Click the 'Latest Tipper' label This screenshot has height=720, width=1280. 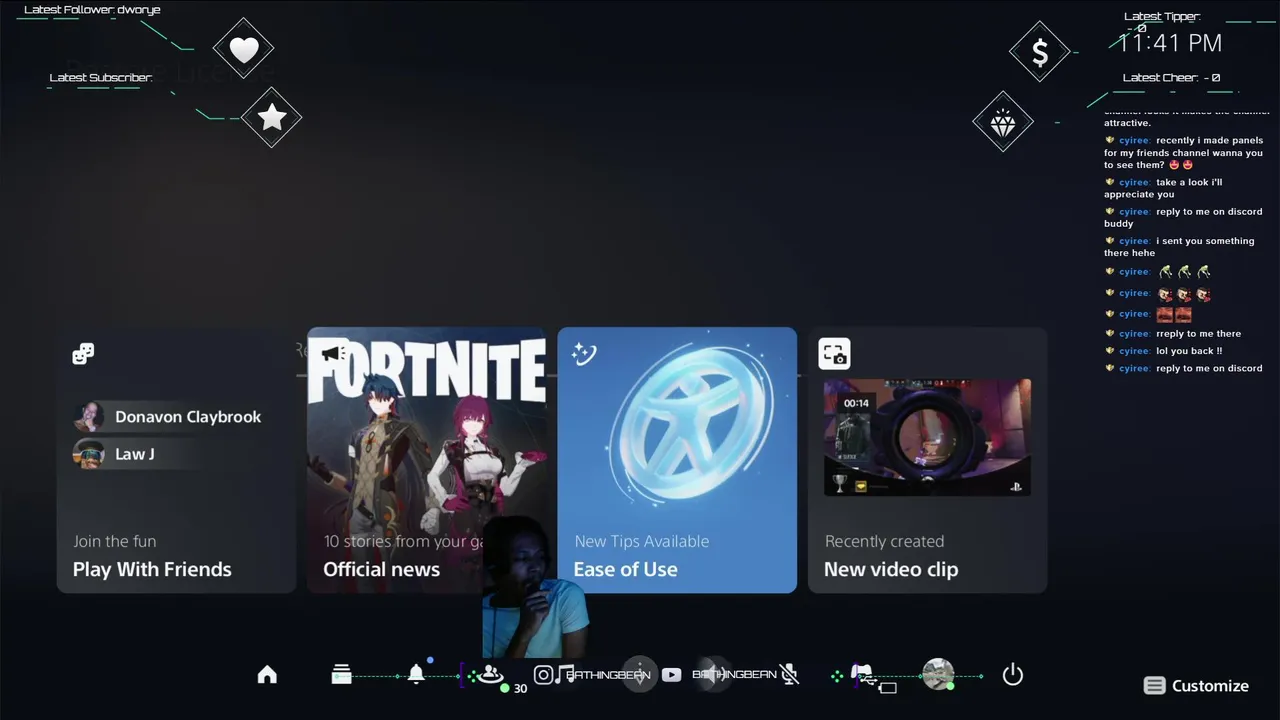point(1162,17)
